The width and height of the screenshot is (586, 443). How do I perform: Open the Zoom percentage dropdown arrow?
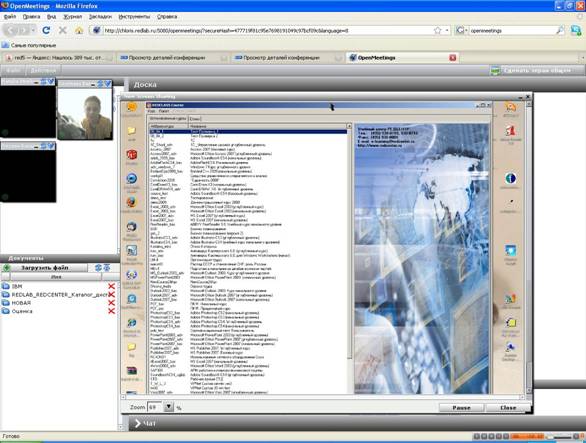(x=169, y=407)
